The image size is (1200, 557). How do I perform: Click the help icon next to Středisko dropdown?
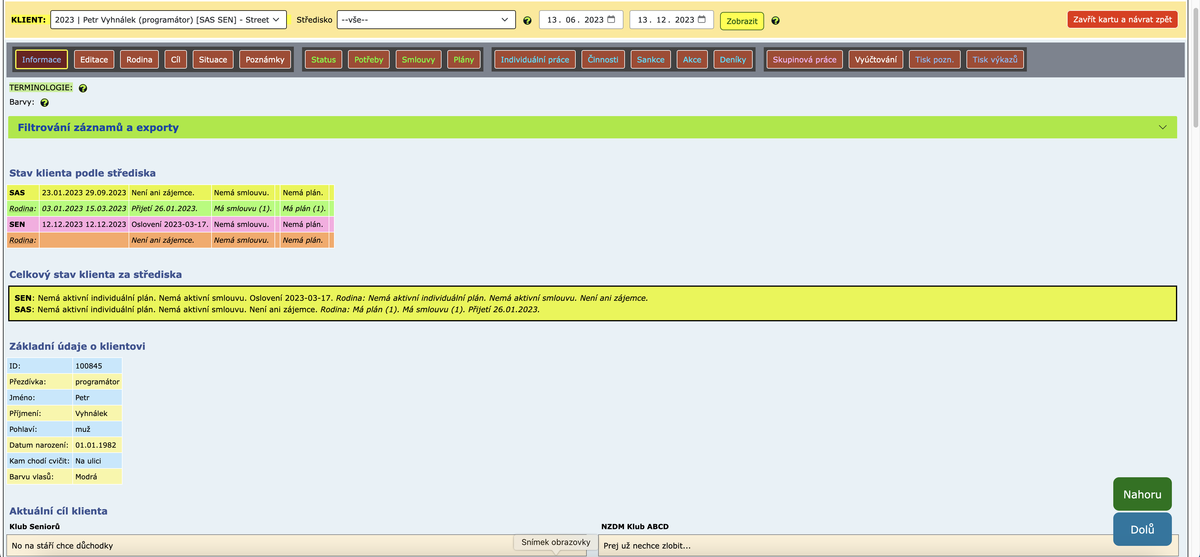527,21
